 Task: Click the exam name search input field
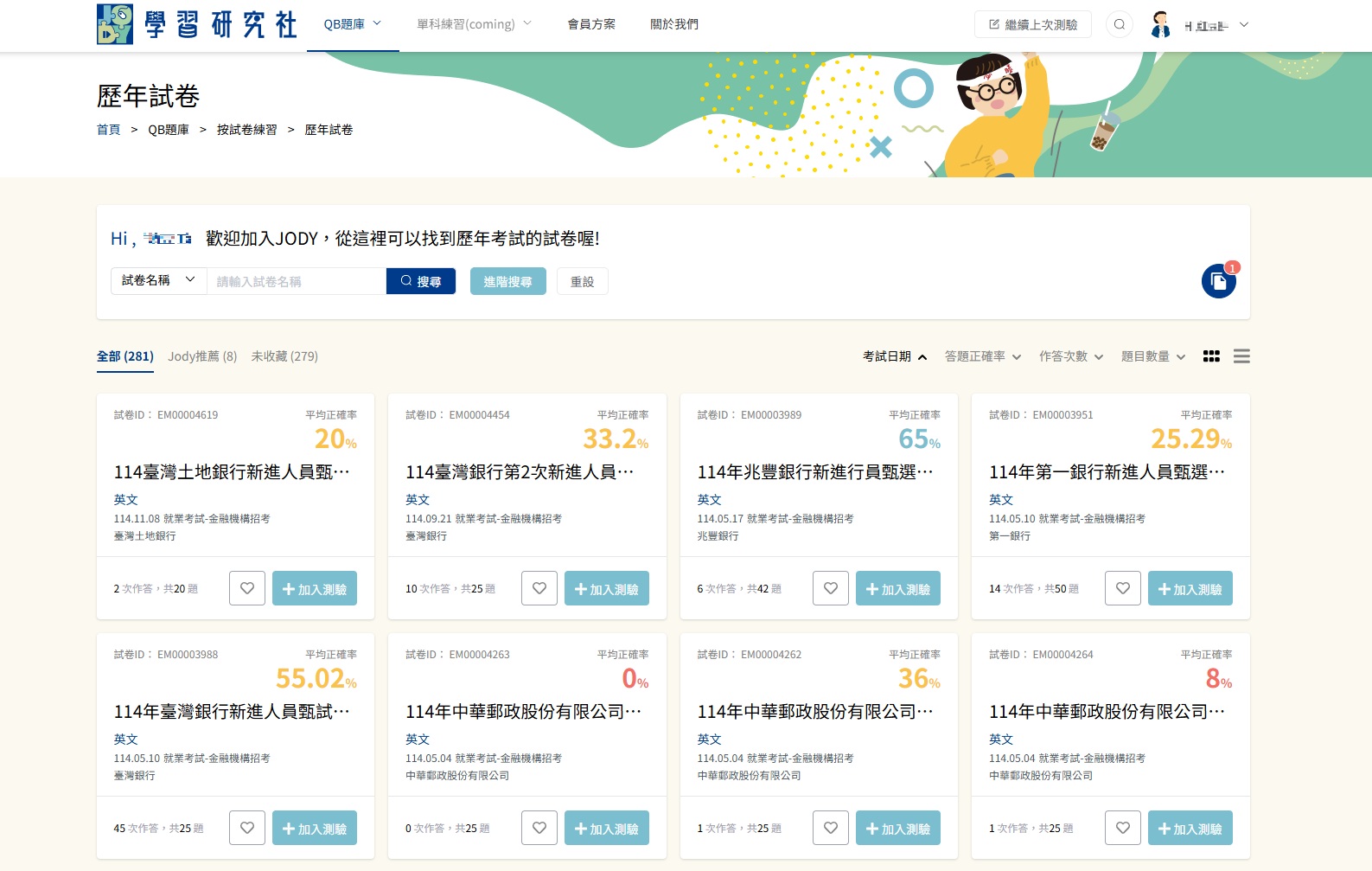[x=296, y=281]
